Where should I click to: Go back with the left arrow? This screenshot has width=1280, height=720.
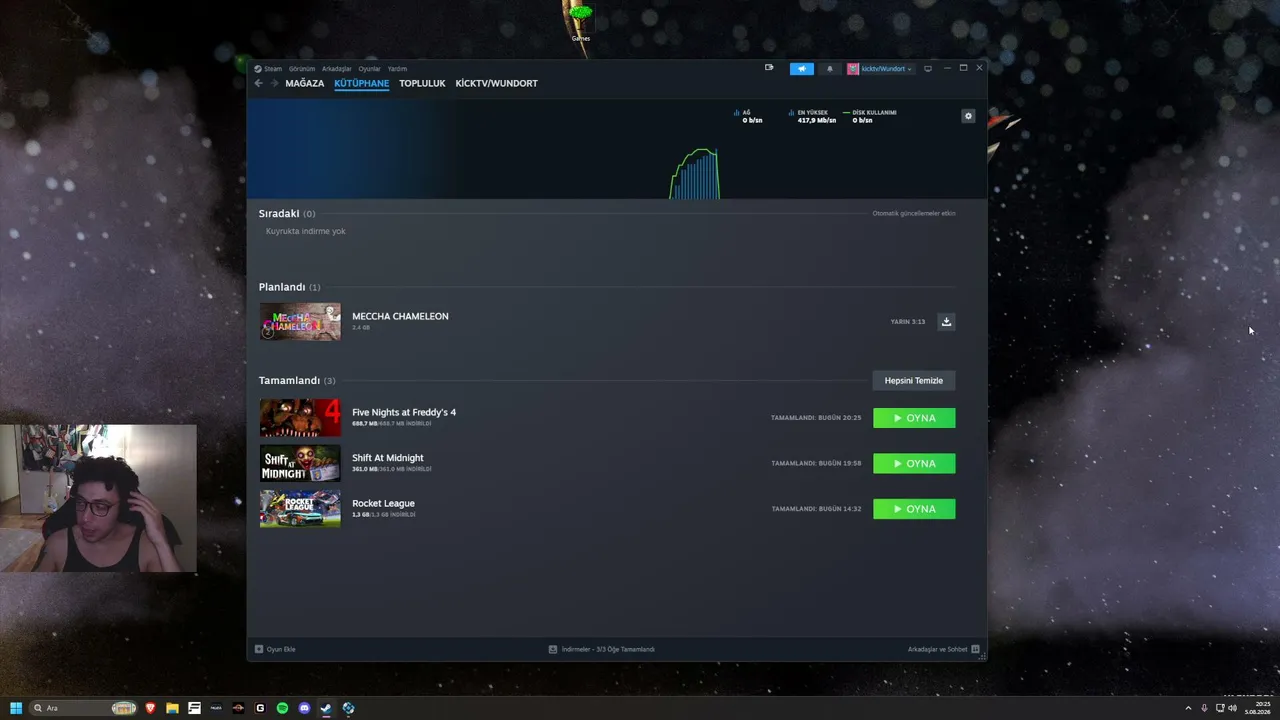[259, 83]
